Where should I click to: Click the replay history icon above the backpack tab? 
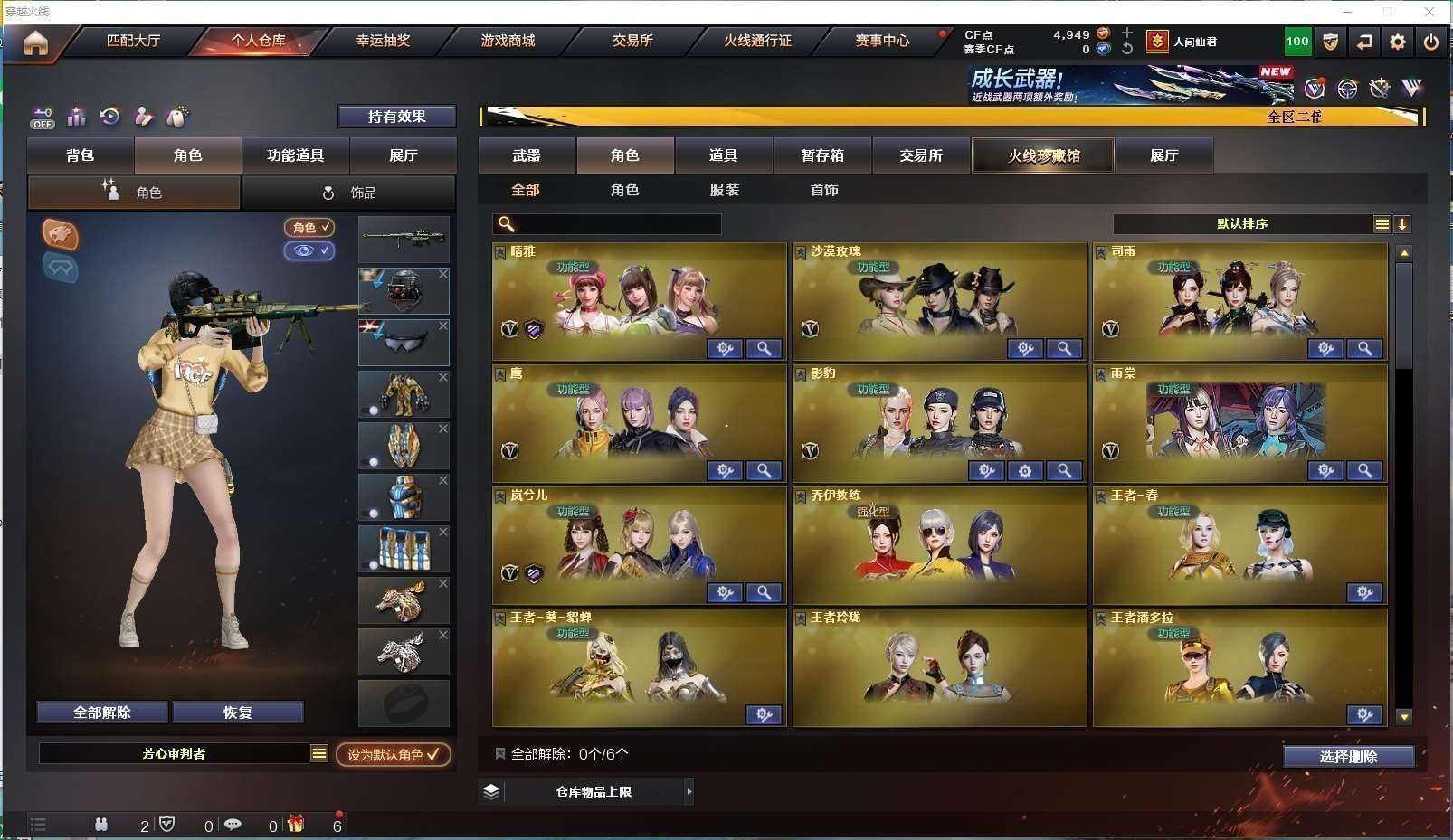point(109,116)
